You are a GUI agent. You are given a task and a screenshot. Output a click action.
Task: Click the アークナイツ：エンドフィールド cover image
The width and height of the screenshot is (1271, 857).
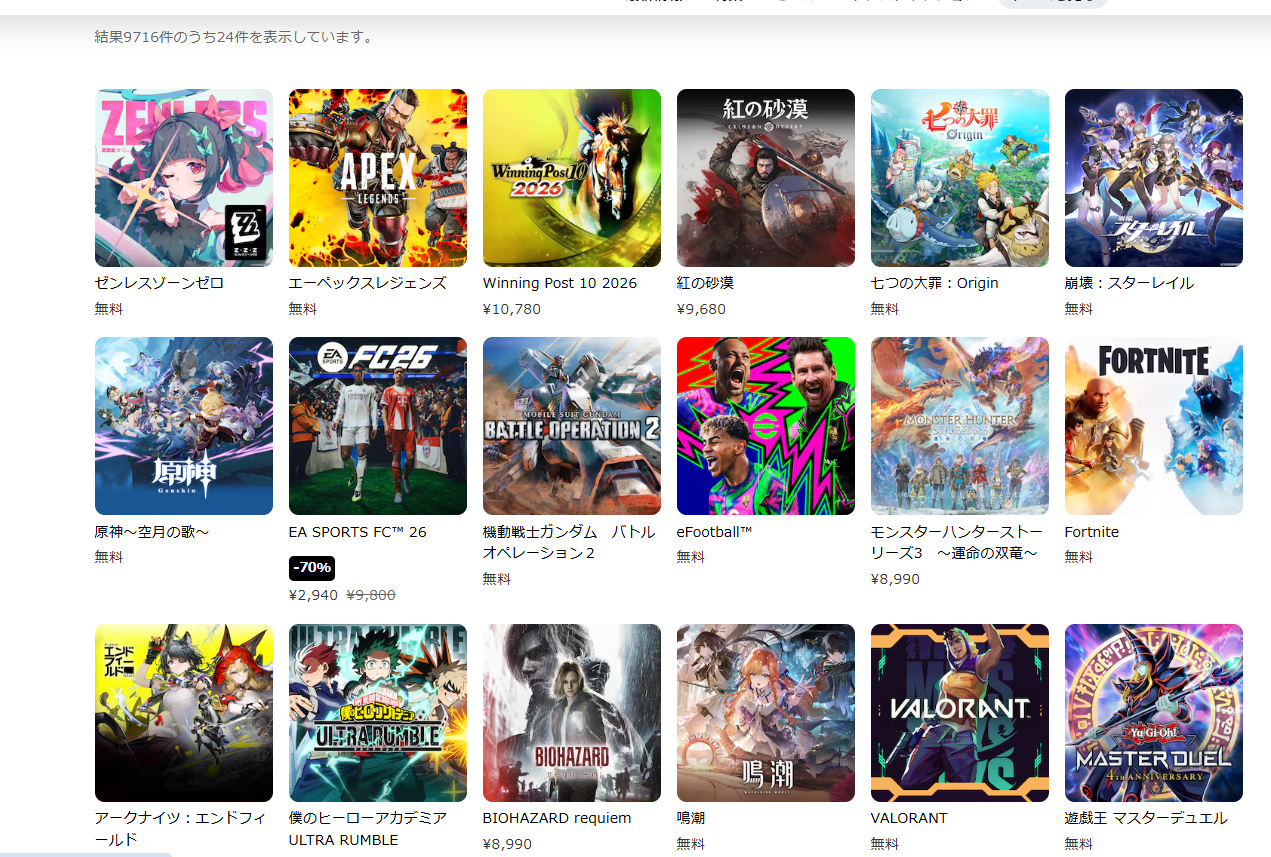click(x=184, y=713)
